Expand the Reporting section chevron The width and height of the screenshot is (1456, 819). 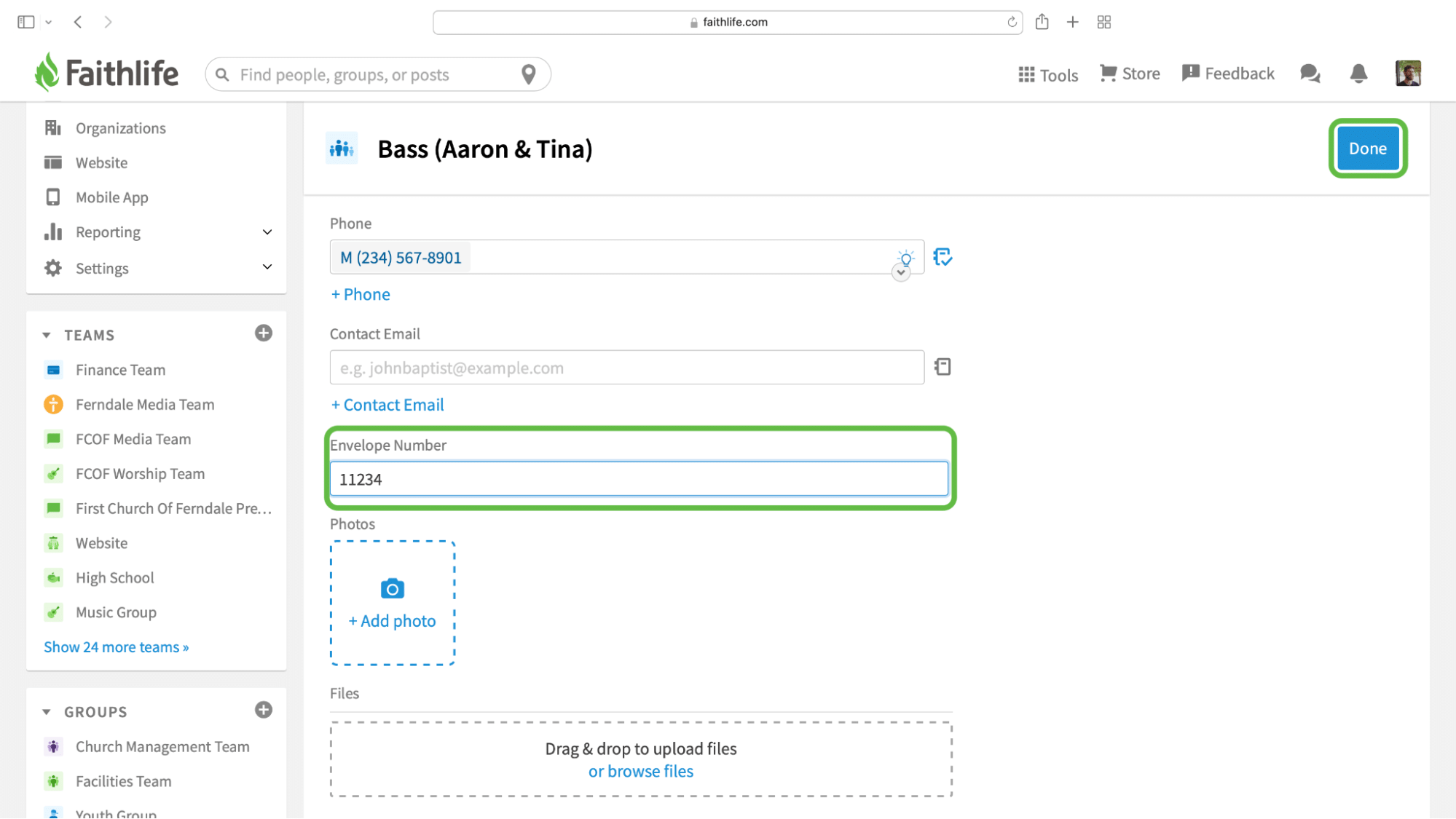tap(267, 232)
